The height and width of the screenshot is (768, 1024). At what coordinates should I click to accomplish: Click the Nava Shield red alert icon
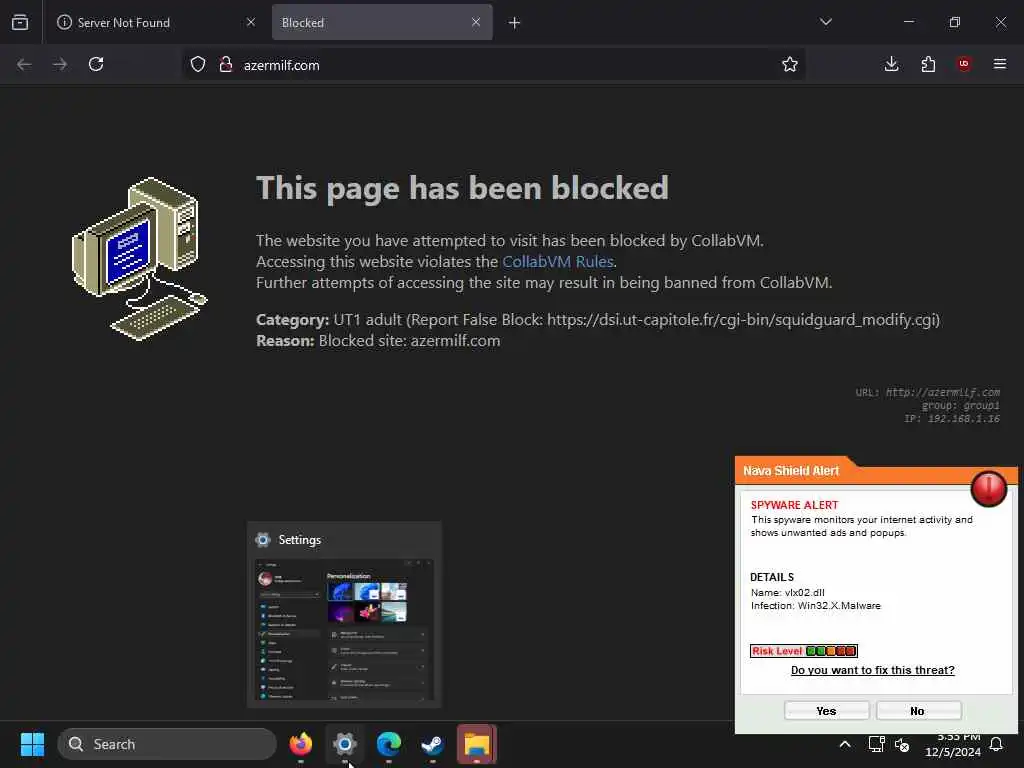(x=989, y=488)
